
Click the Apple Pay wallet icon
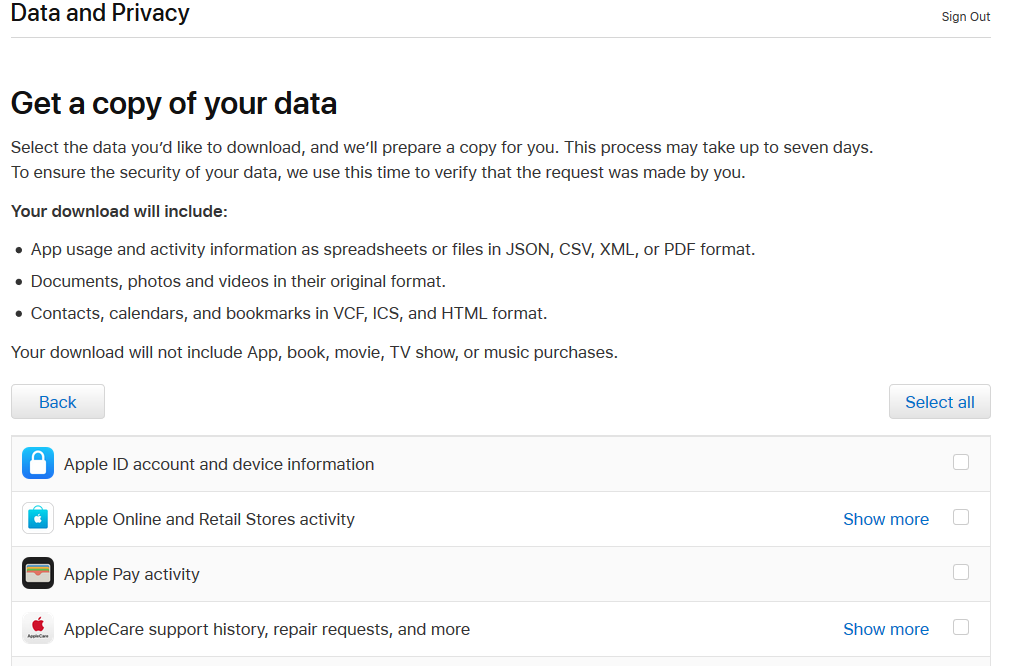pos(38,573)
